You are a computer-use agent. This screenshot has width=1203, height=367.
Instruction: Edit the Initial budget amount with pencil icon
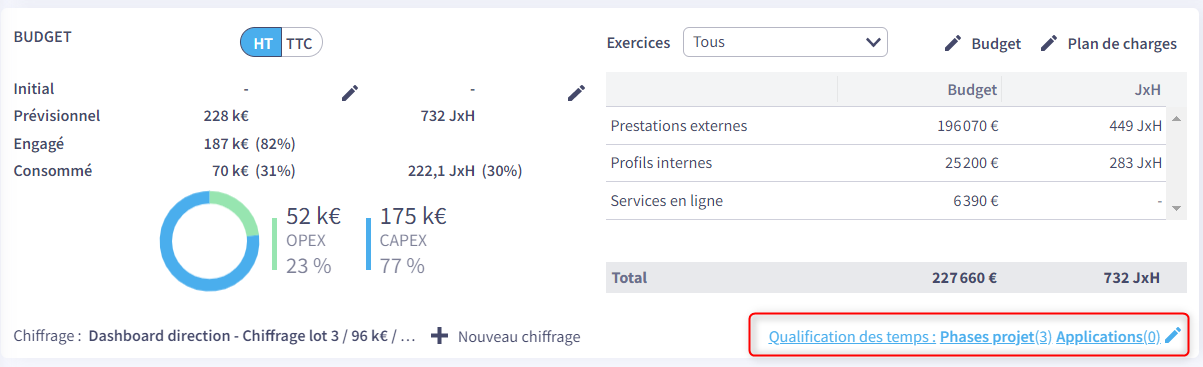tap(349, 93)
